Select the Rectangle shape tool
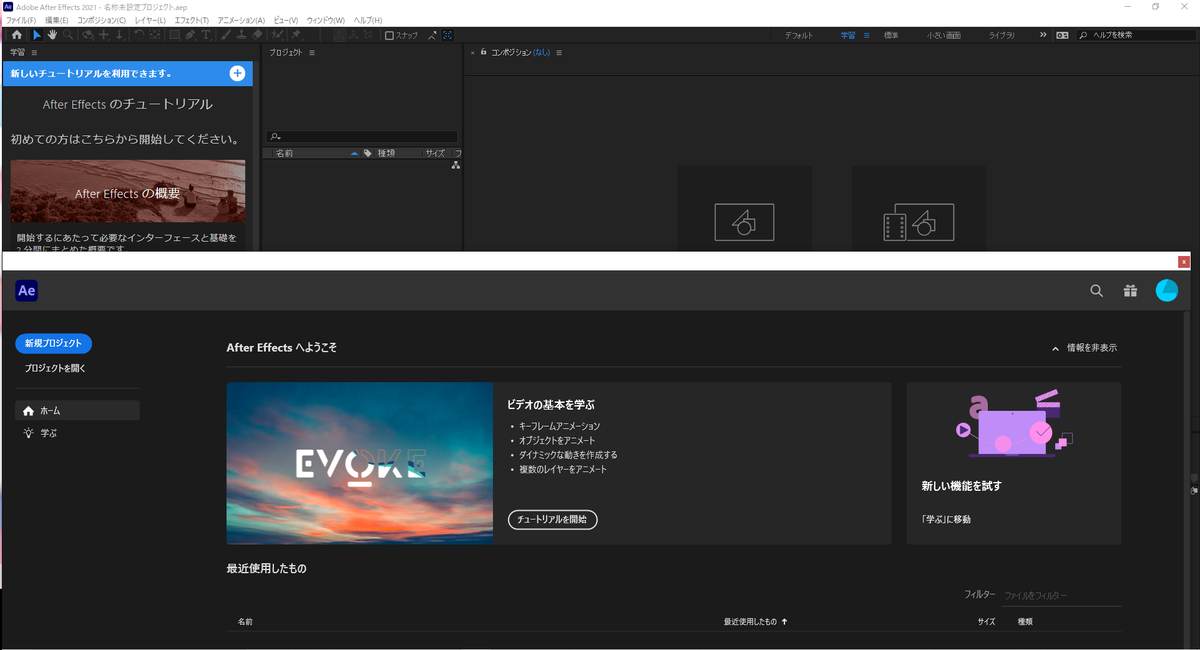This screenshot has width=1200, height=650. pos(174,35)
